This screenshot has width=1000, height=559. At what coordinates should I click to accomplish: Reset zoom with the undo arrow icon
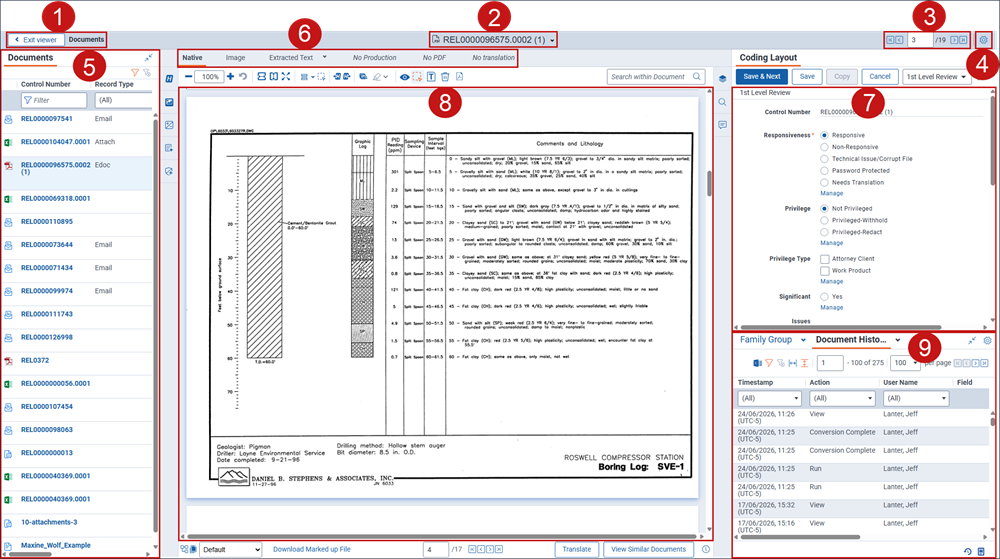point(243,76)
